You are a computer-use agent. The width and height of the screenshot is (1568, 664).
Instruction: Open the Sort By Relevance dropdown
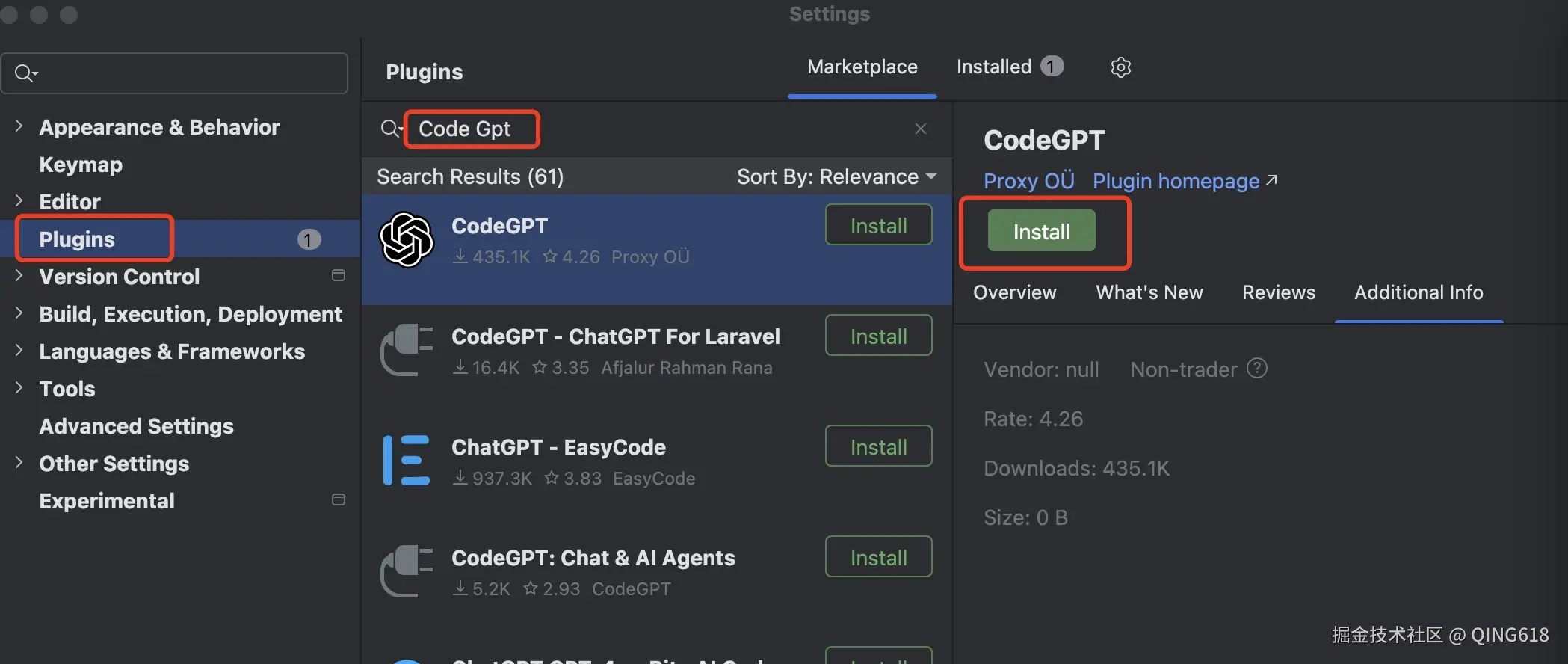[836, 176]
